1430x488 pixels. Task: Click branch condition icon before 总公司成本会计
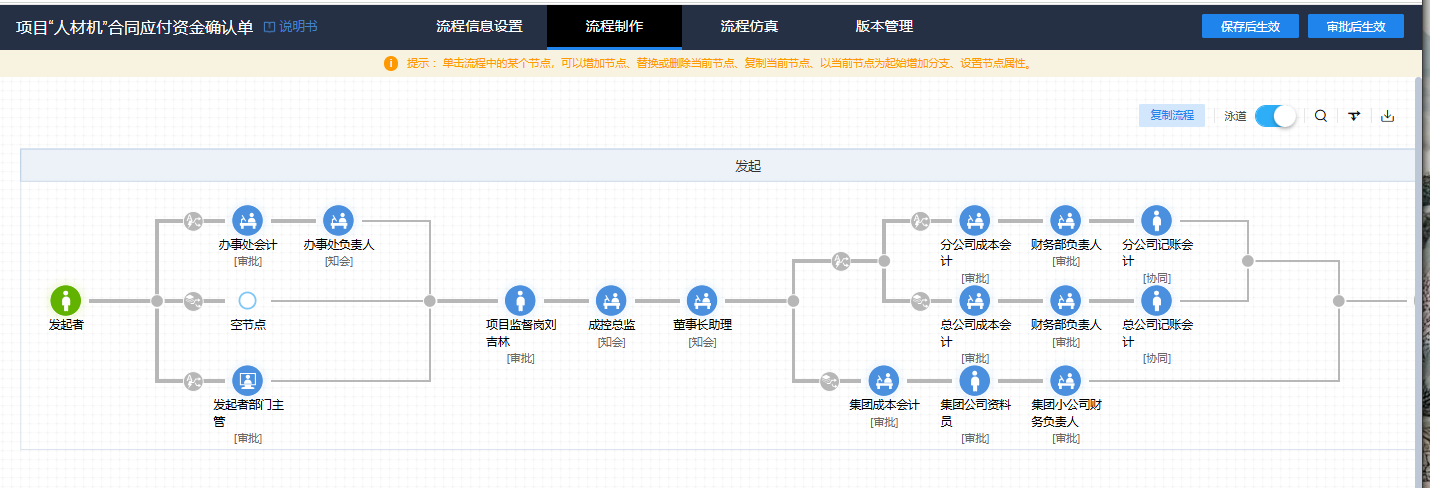pos(920,300)
